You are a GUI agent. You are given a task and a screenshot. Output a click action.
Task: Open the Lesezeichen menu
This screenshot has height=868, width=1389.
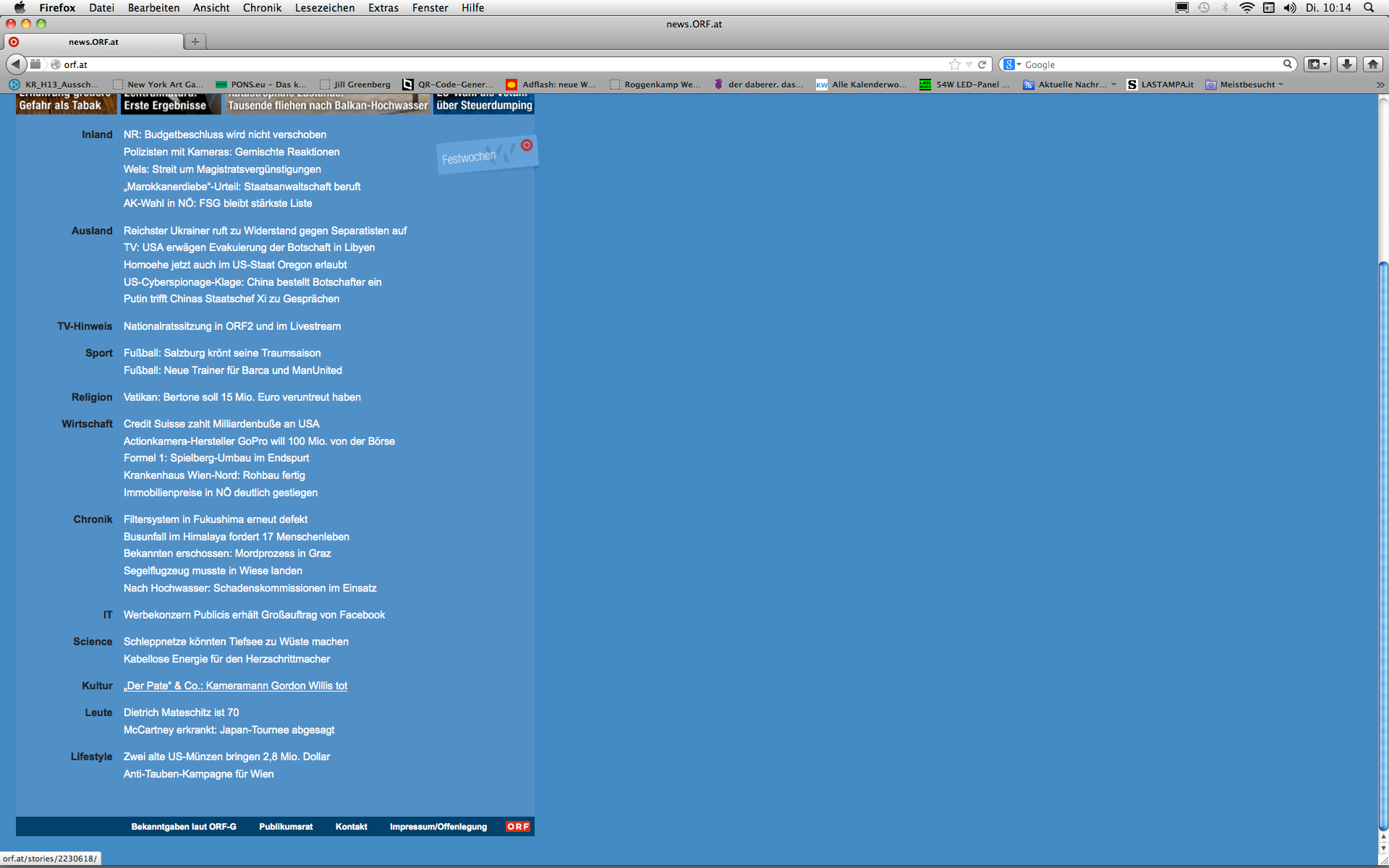[325, 8]
